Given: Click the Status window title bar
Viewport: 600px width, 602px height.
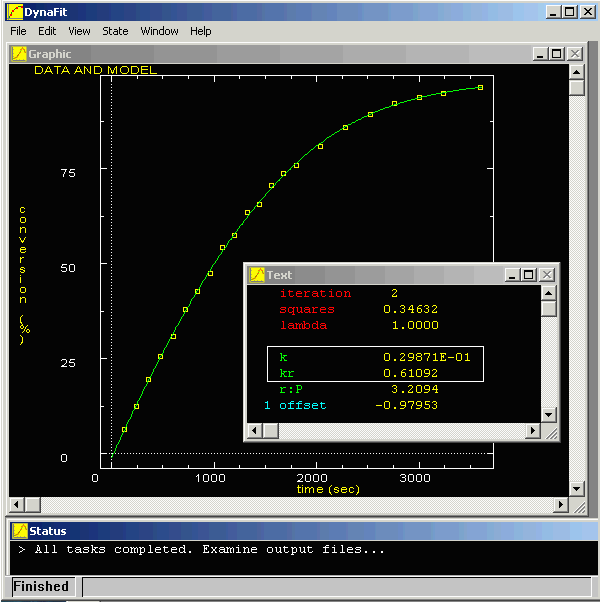Looking at the screenshot, I should tap(303, 531).
